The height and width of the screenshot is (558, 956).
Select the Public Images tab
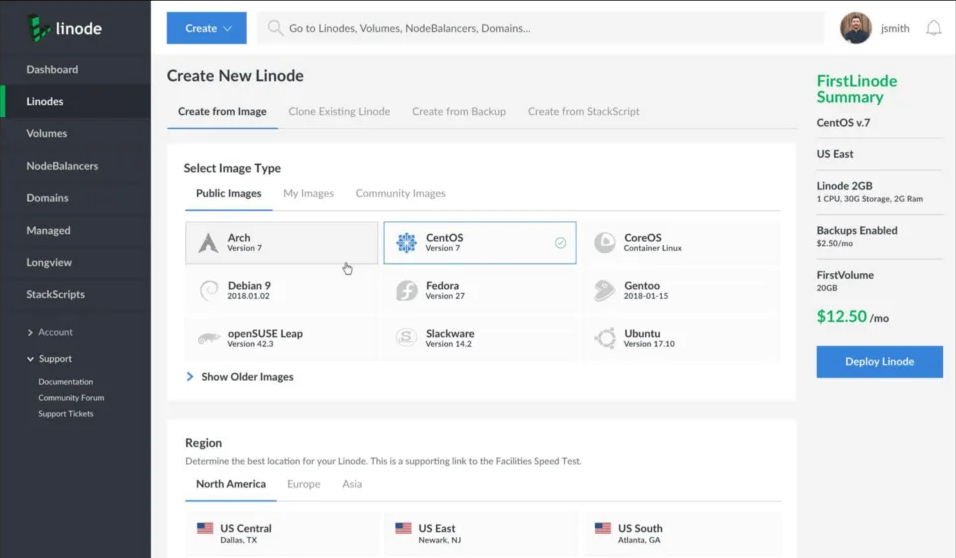pos(229,193)
